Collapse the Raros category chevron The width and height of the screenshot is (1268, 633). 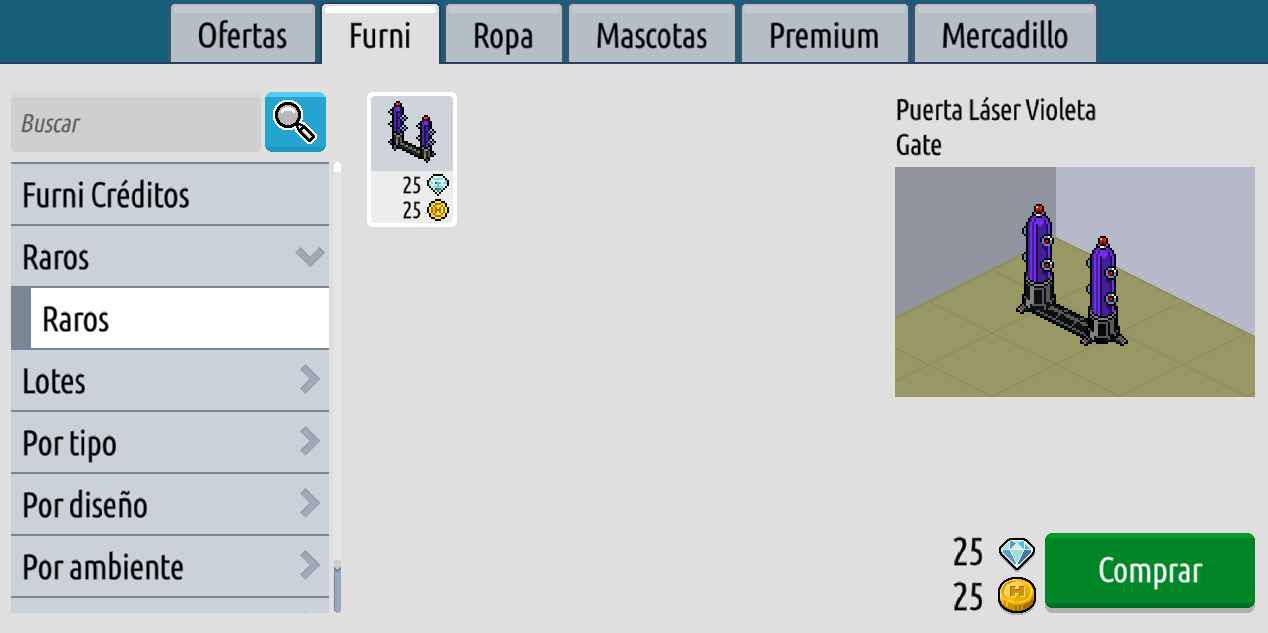pyautogui.click(x=310, y=257)
